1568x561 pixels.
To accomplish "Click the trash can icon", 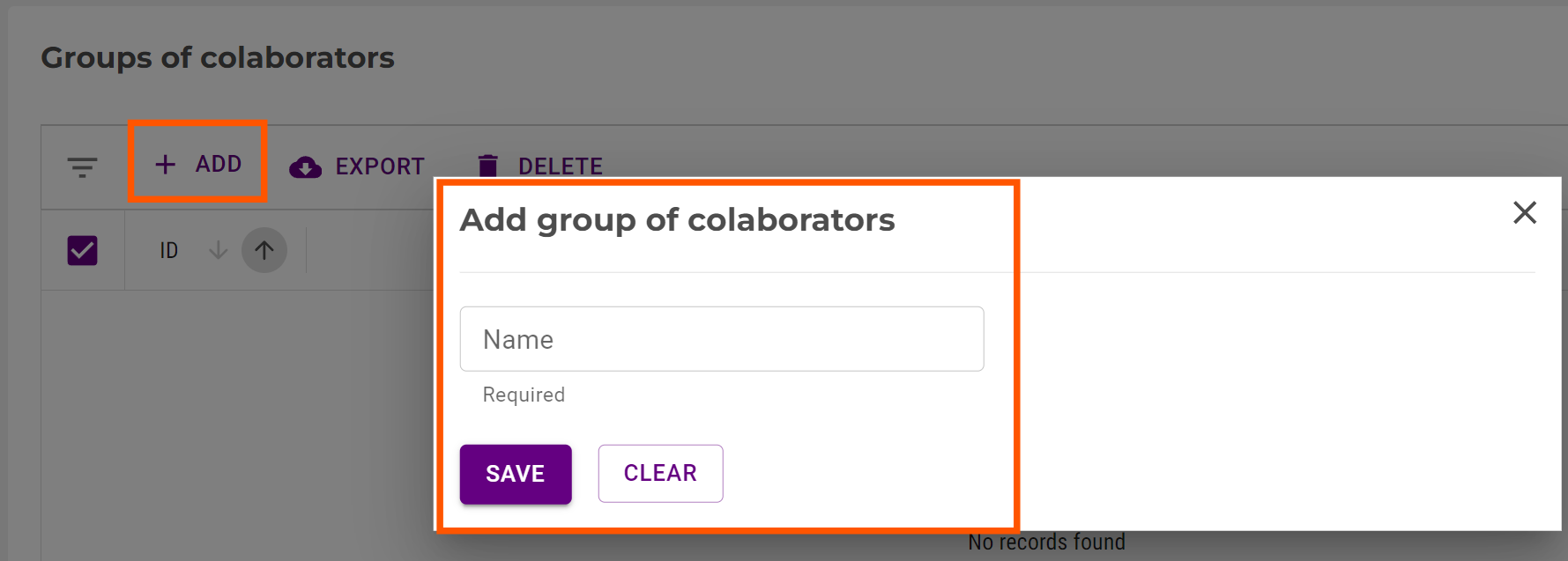I will (x=487, y=166).
